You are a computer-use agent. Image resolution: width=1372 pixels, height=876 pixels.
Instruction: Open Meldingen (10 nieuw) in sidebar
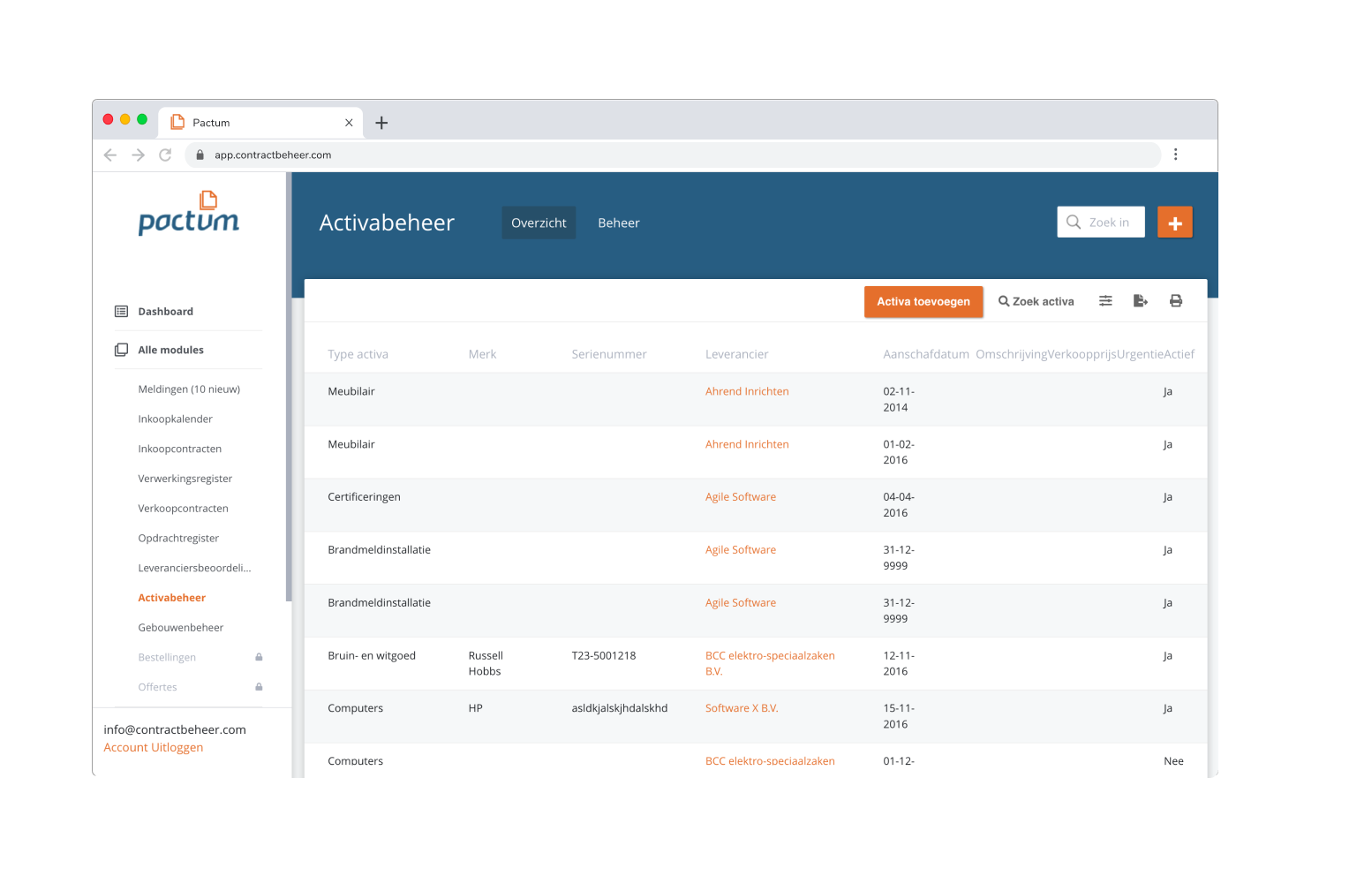(189, 389)
